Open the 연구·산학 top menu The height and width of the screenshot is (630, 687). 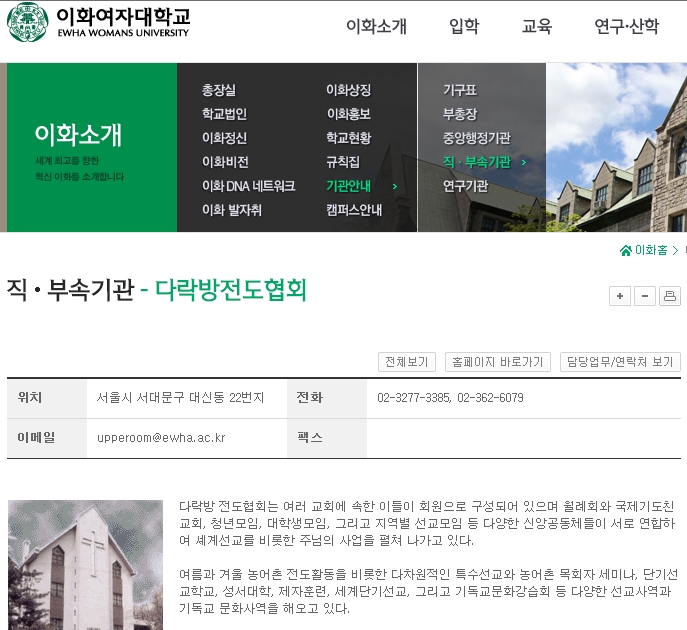(627, 26)
